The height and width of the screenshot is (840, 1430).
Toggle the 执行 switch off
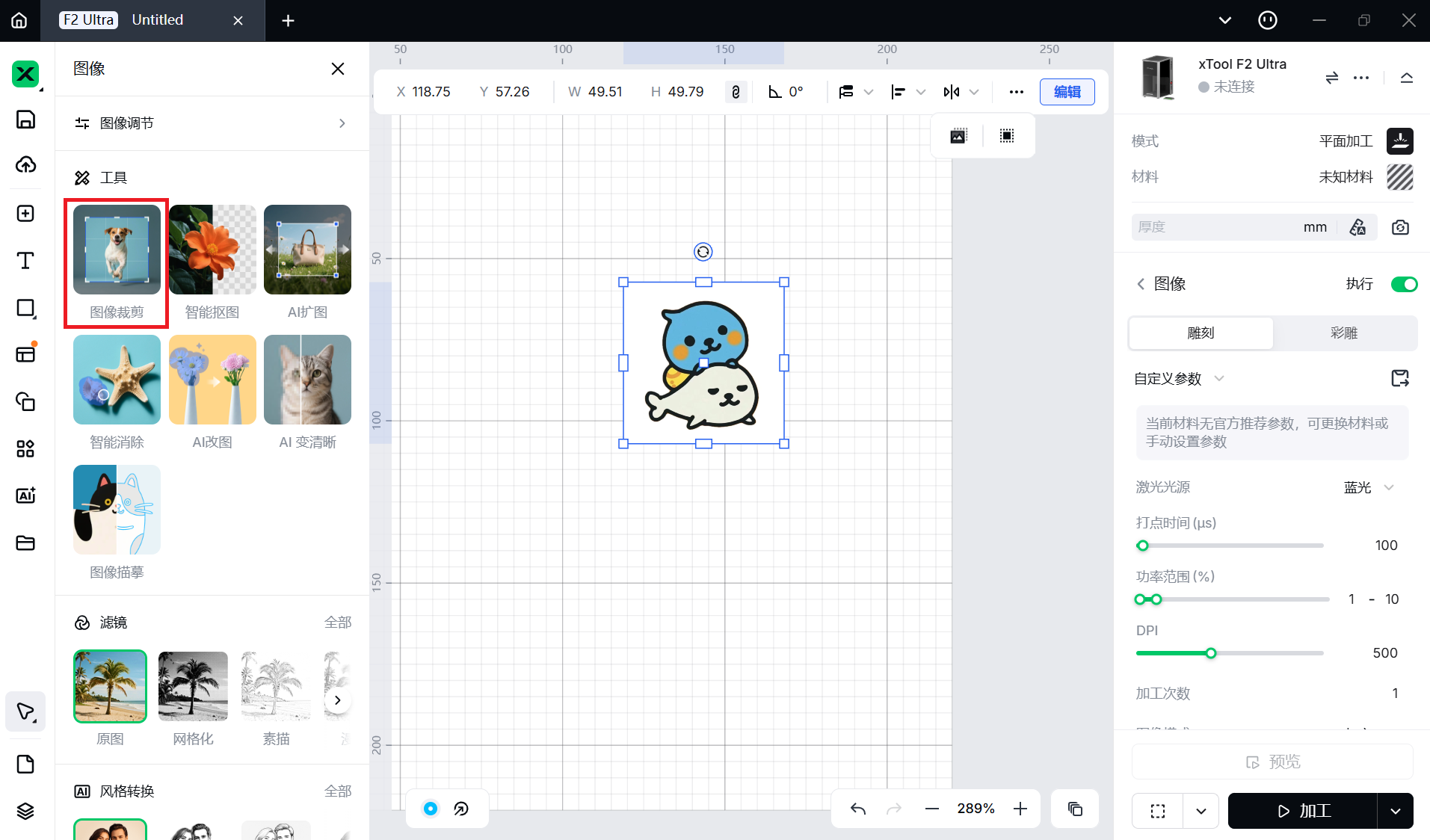click(x=1403, y=284)
